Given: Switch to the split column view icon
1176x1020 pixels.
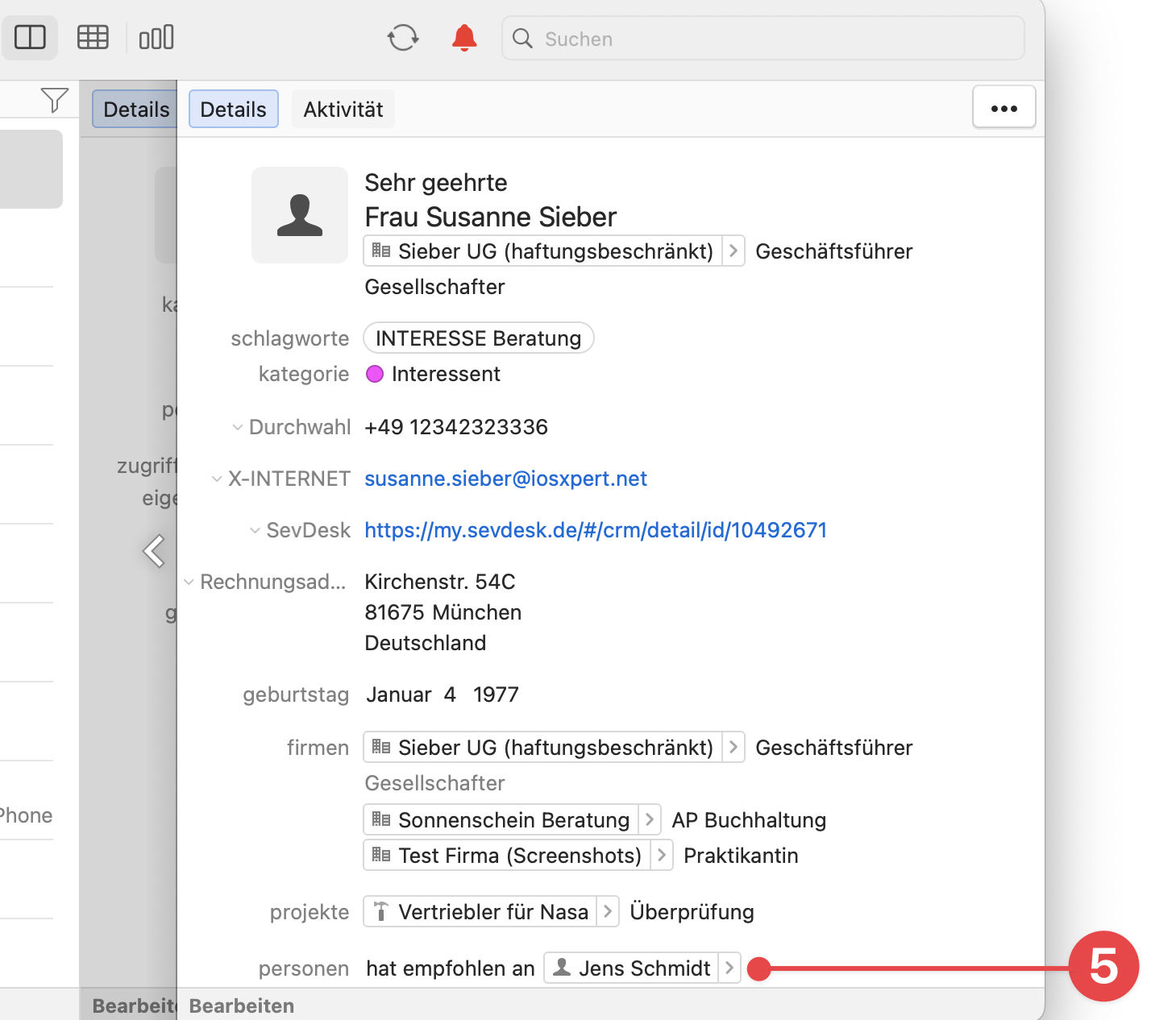Looking at the screenshot, I should [x=30, y=38].
